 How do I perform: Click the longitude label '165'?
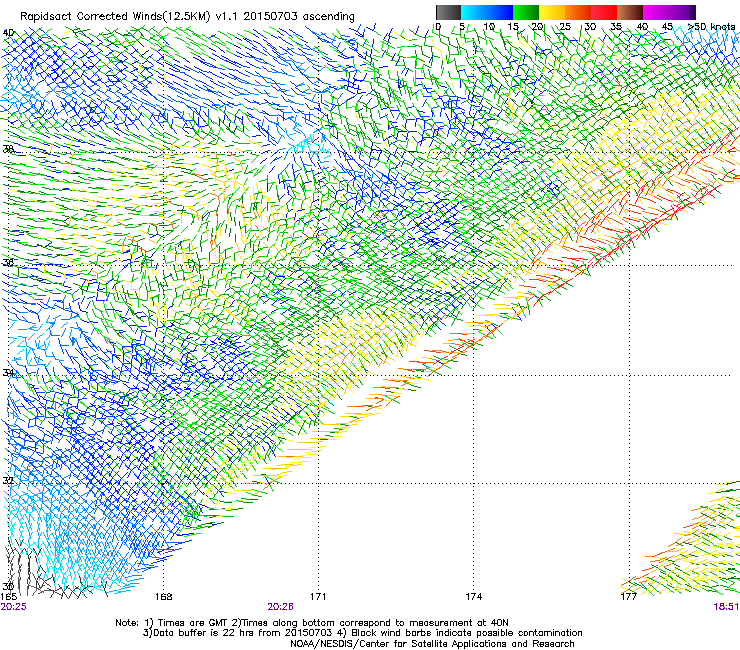pyautogui.click(x=8, y=597)
